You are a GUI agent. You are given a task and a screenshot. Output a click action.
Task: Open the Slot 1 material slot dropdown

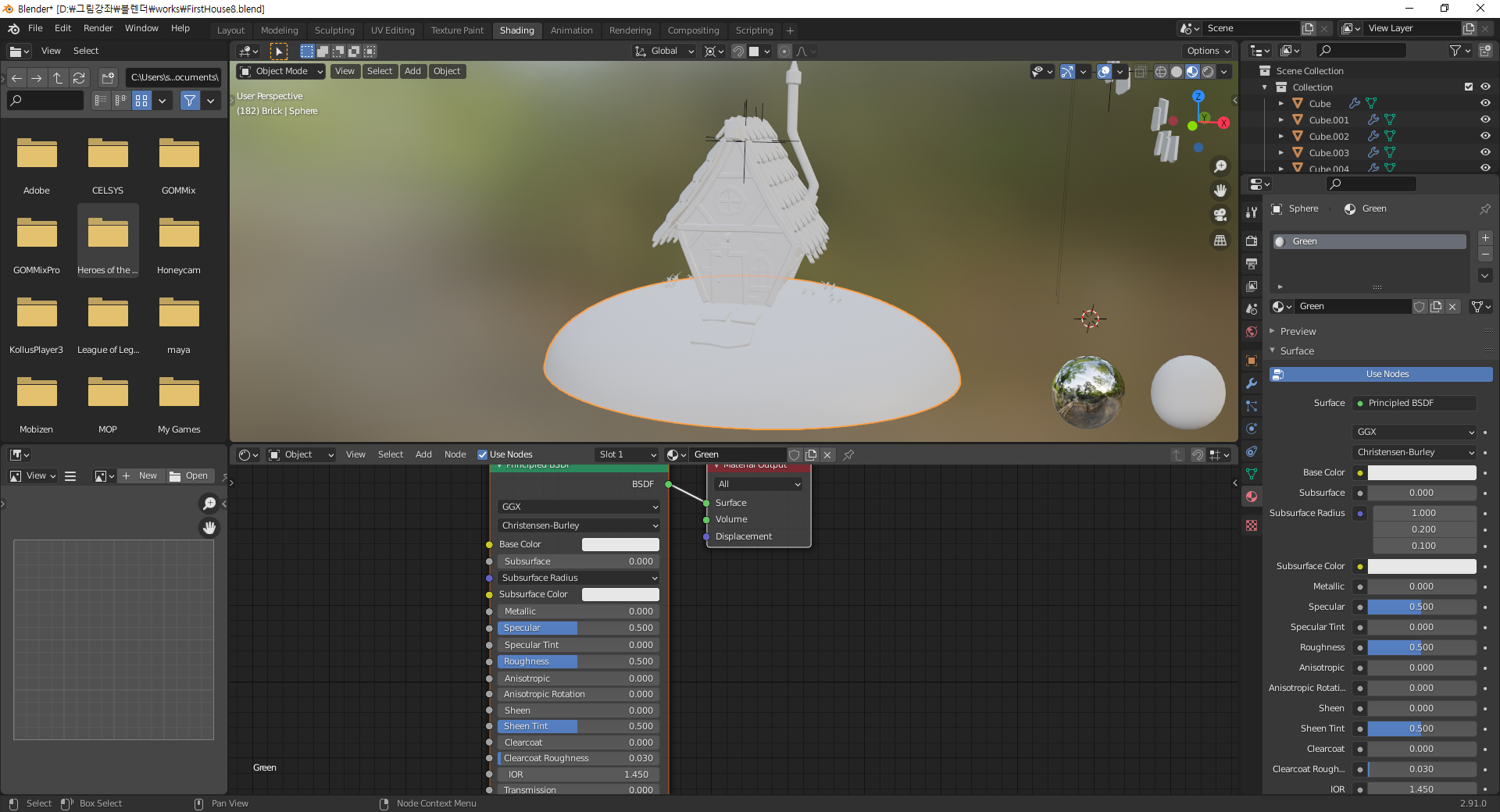pos(627,454)
